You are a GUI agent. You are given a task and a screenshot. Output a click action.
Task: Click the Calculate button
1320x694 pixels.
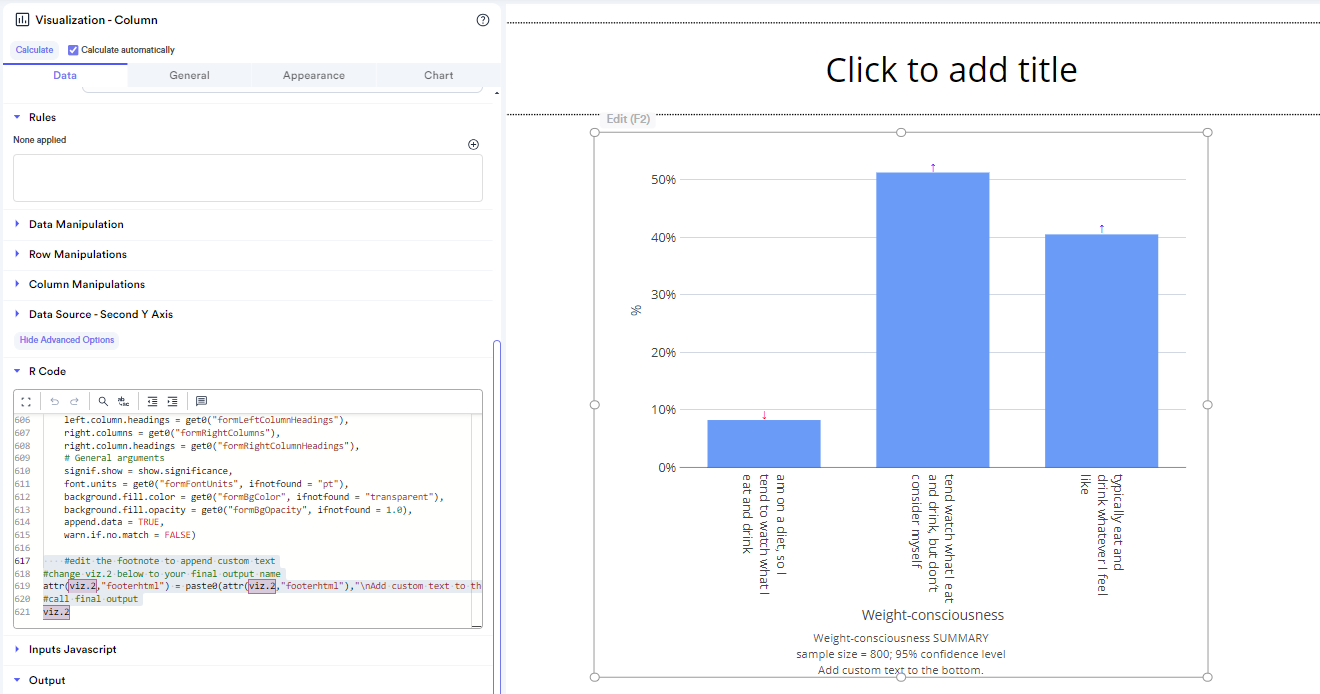[35, 50]
